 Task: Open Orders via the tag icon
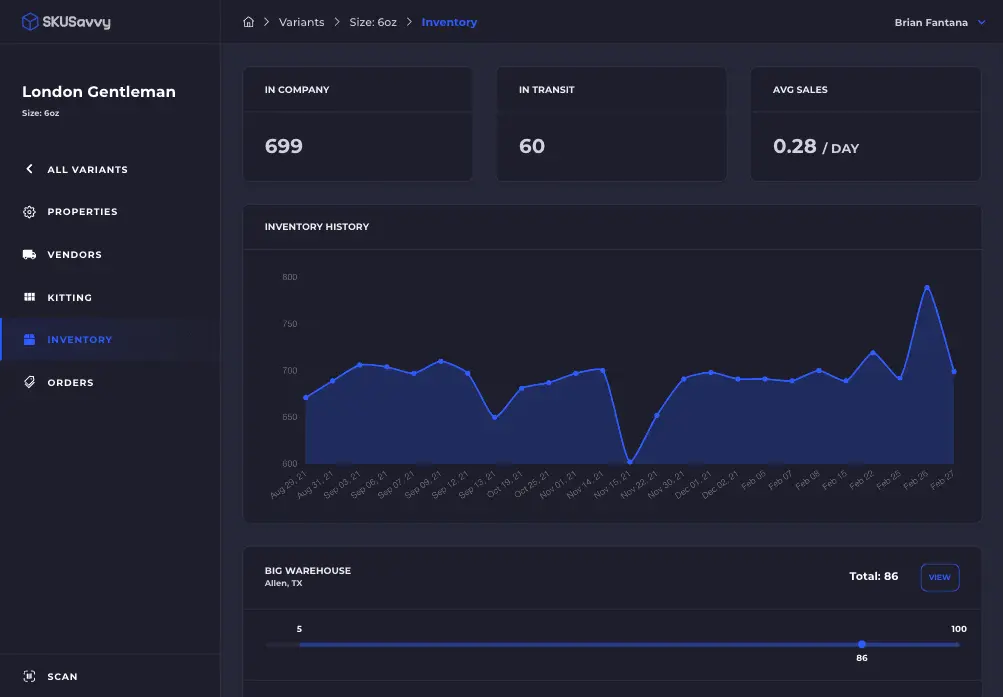(x=29, y=383)
